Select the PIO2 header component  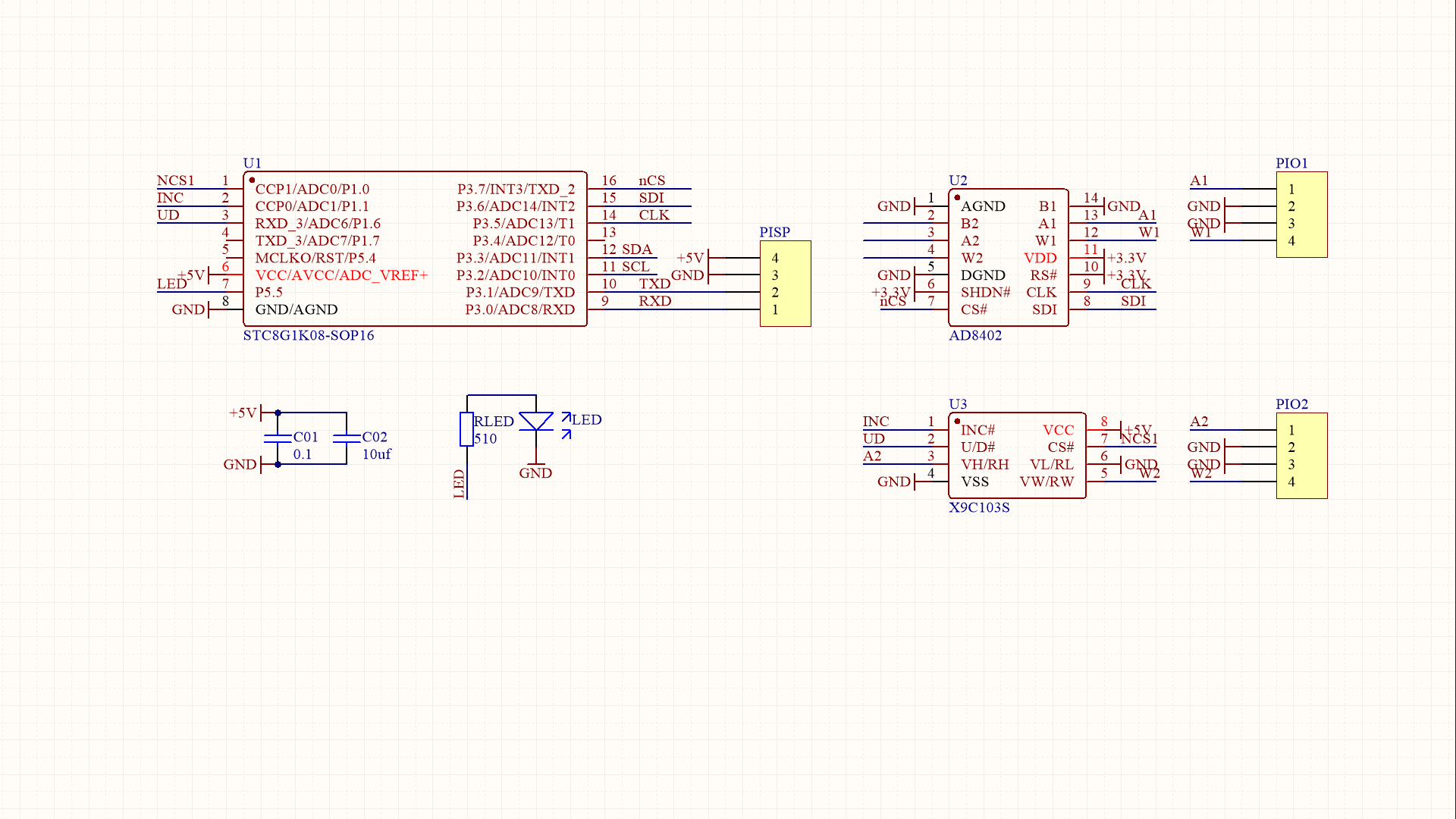coord(1301,456)
